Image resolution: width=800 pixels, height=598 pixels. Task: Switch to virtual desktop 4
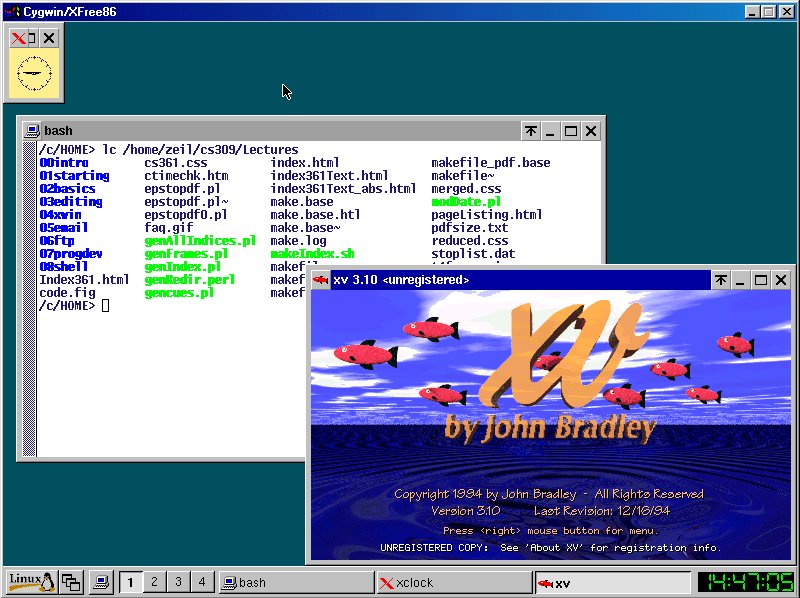[200, 581]
